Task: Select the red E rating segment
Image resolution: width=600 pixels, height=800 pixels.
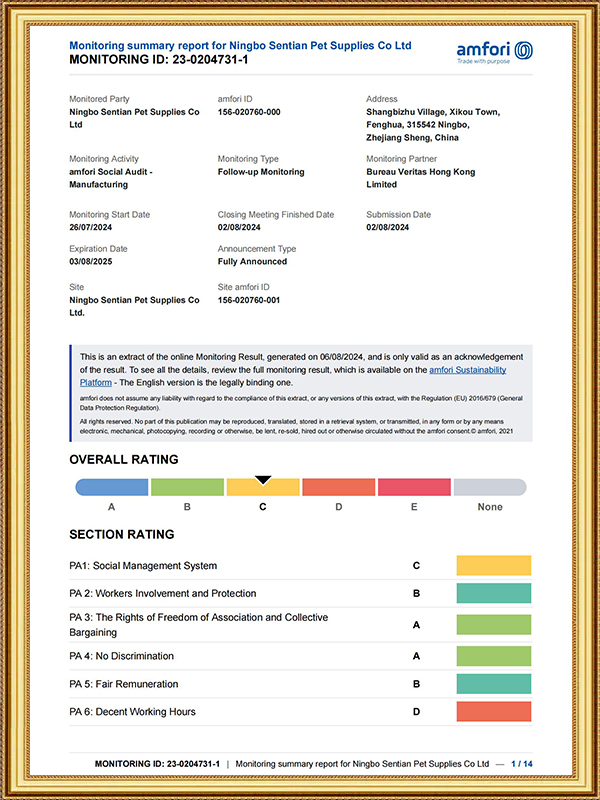Action: click(x=414, y=487)
